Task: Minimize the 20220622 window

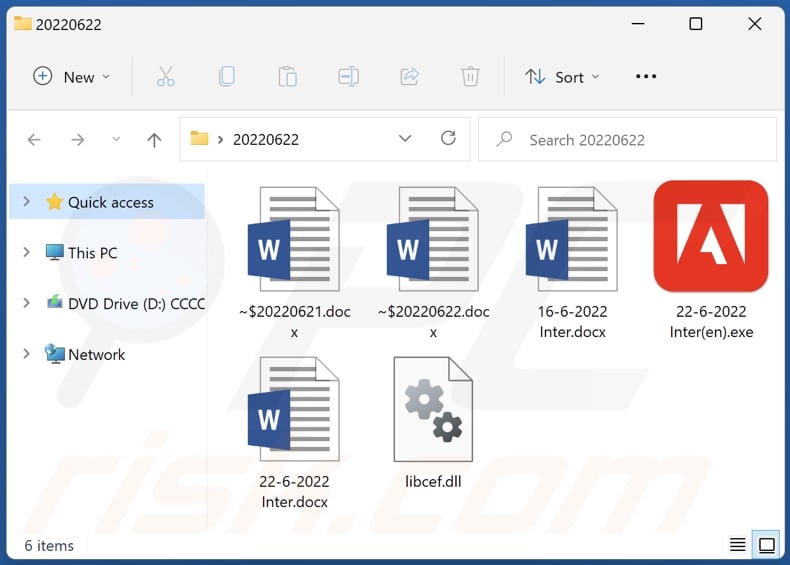Action: coord(638,24)
